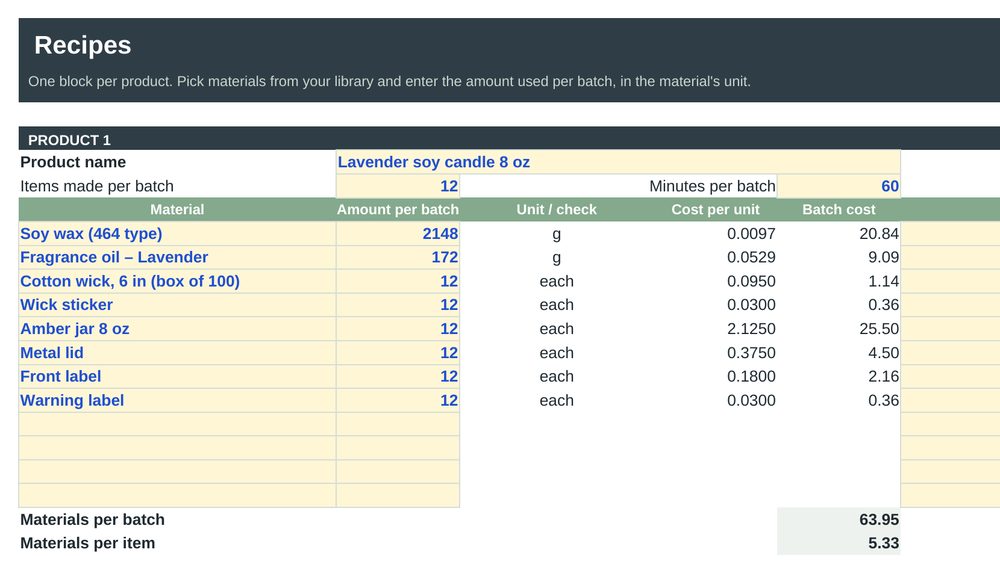The image size is (1000, 573).
Task: Click the Materials per item label
Action: pos(87,543)
